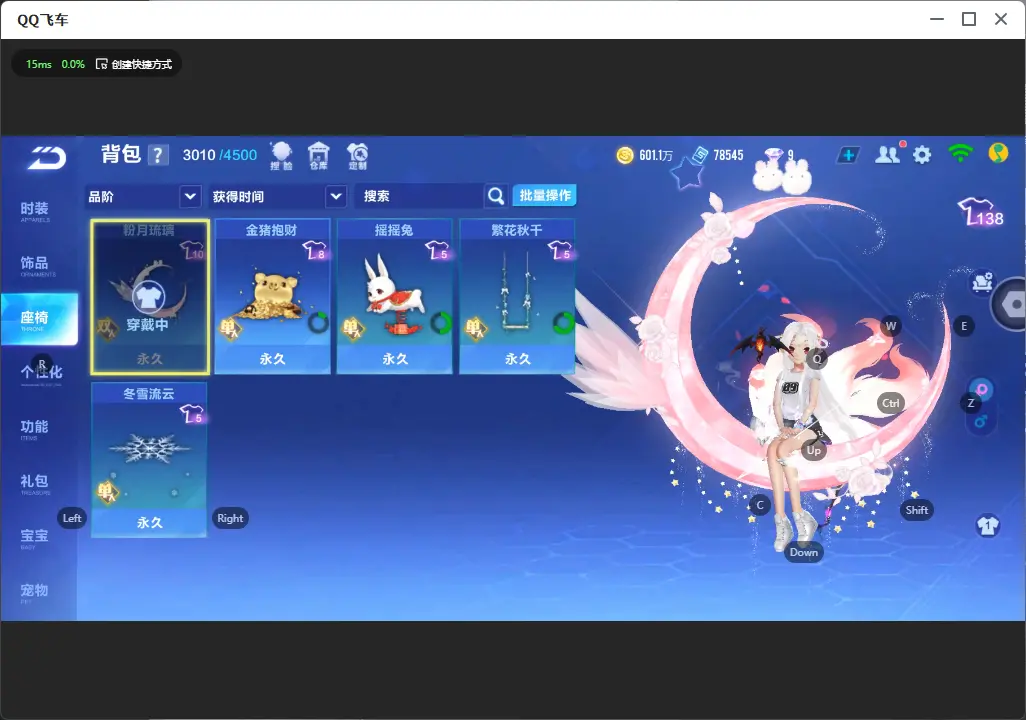Screen dimensions: 1026x720
Task: Click the gold coin currency icon
Action: [x=625, y=155]
